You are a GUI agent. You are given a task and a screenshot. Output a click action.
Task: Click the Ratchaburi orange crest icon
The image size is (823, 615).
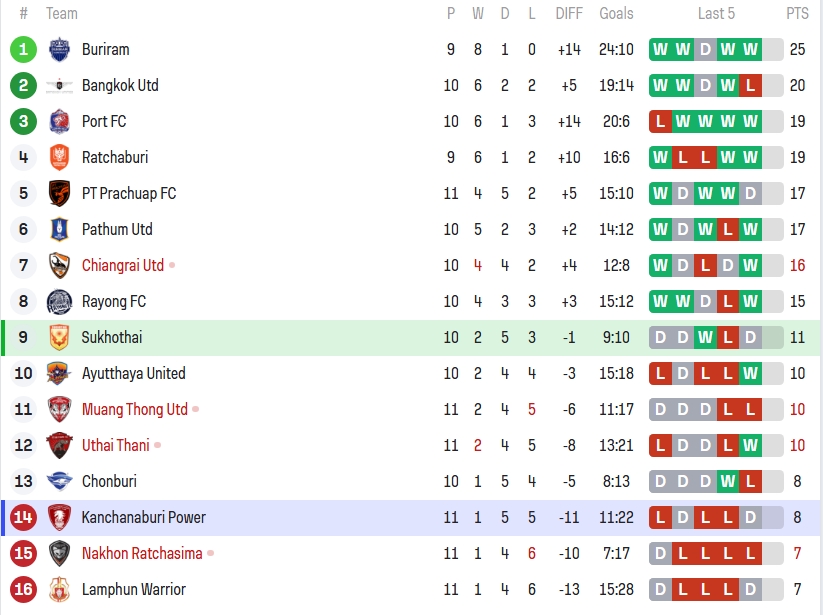(59, 157)
